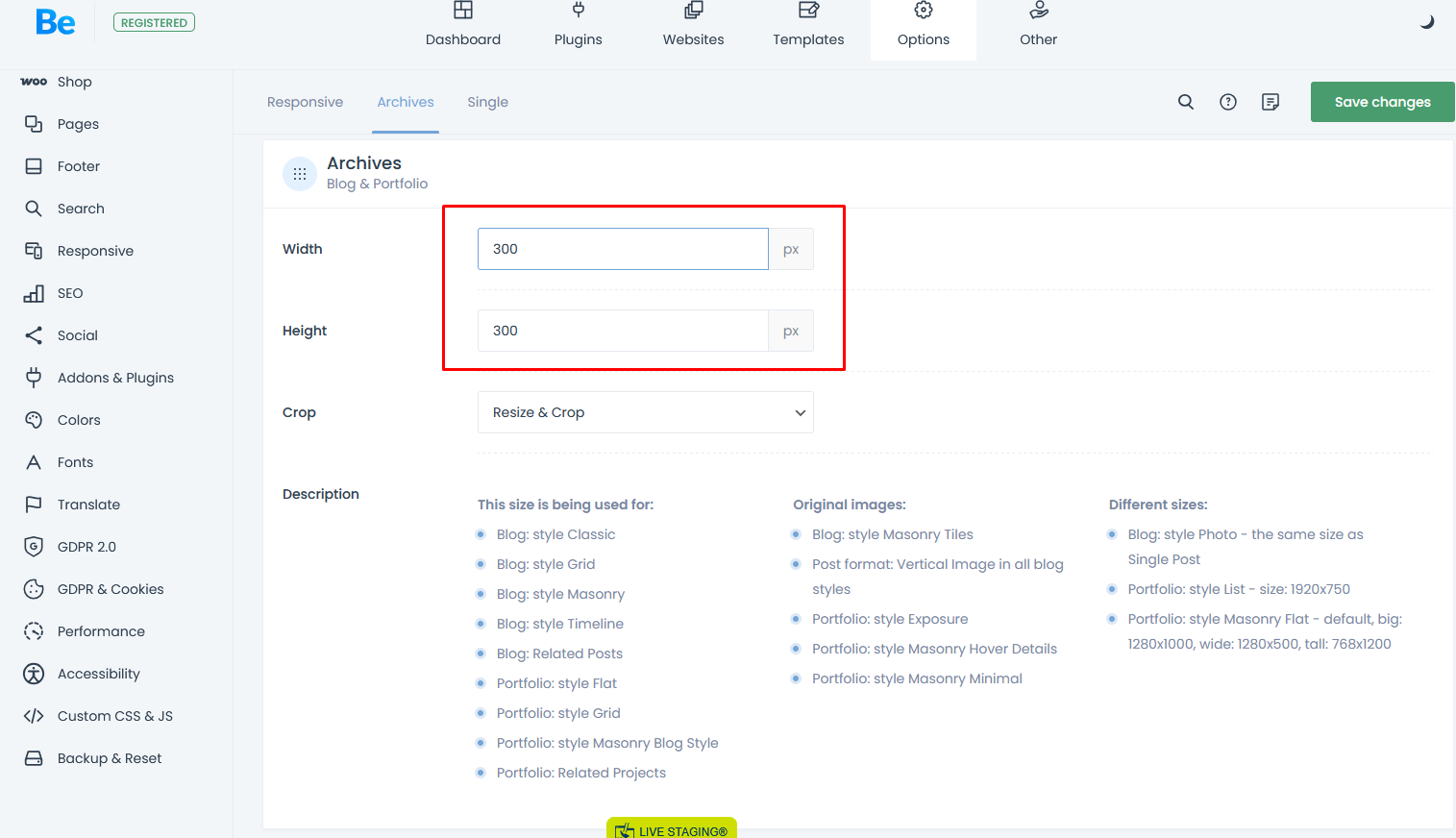Expand the Crop dropdown

[x=645, y=412]
